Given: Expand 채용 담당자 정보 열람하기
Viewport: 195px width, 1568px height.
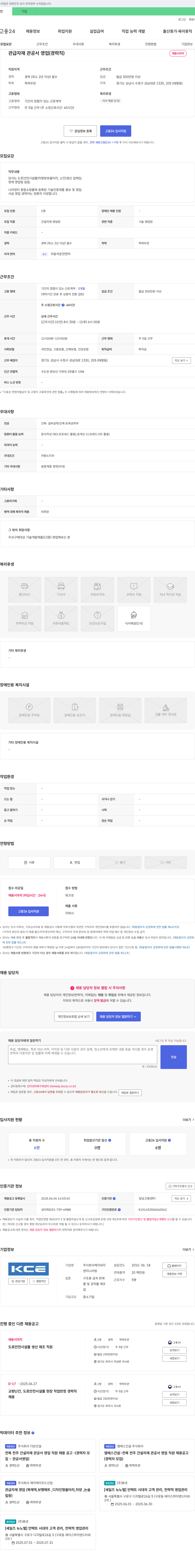Looking at the screenshot, I should point(118,1017).
